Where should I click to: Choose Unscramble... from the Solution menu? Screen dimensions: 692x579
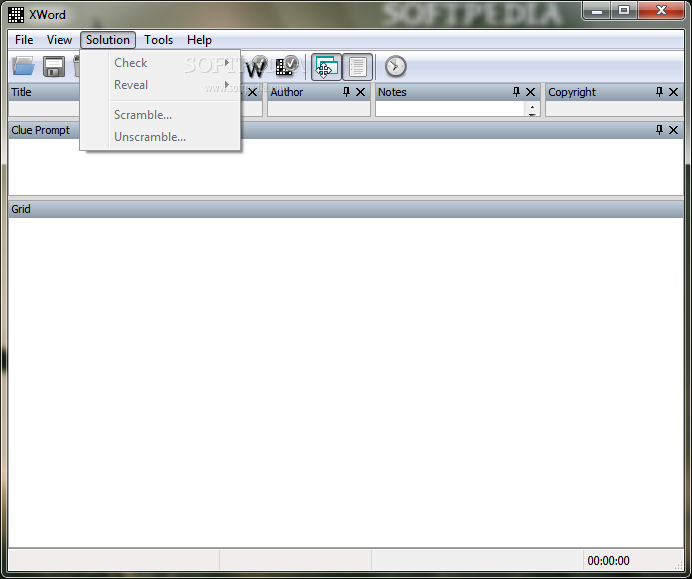coord(160,137)
